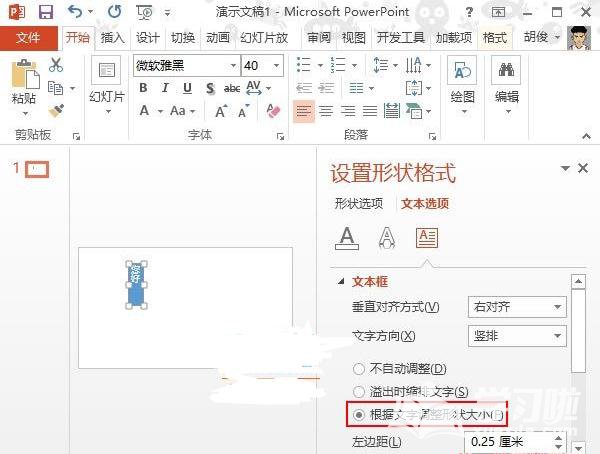Click the Save icon in quick access toolbar
This screenshot has width=600, height=454.
tap(46, 12)
